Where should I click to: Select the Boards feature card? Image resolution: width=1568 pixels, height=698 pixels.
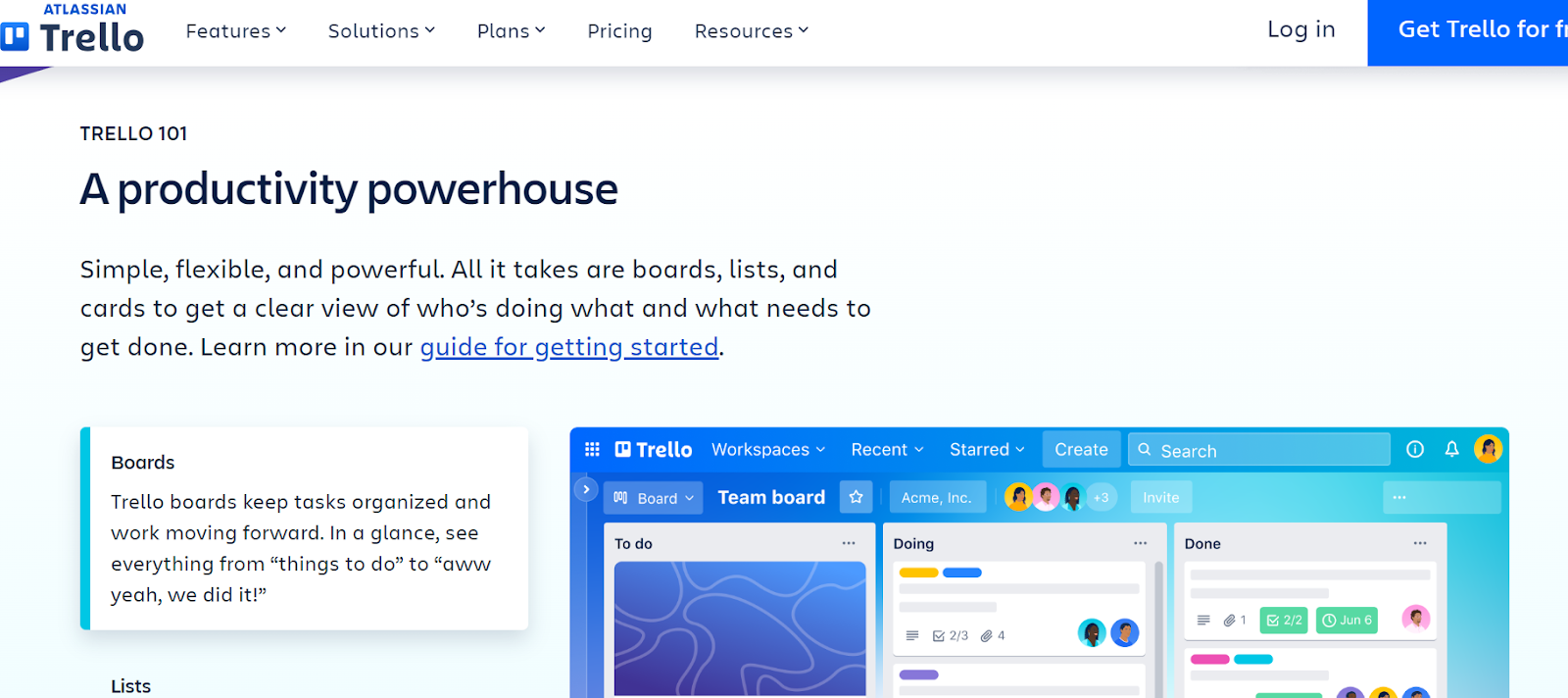pos(305,528)
